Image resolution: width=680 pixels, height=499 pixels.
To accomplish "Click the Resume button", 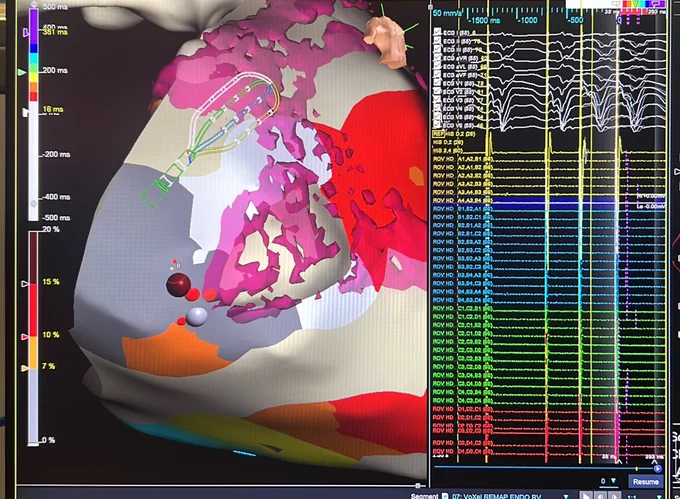I will coord(645,482).
